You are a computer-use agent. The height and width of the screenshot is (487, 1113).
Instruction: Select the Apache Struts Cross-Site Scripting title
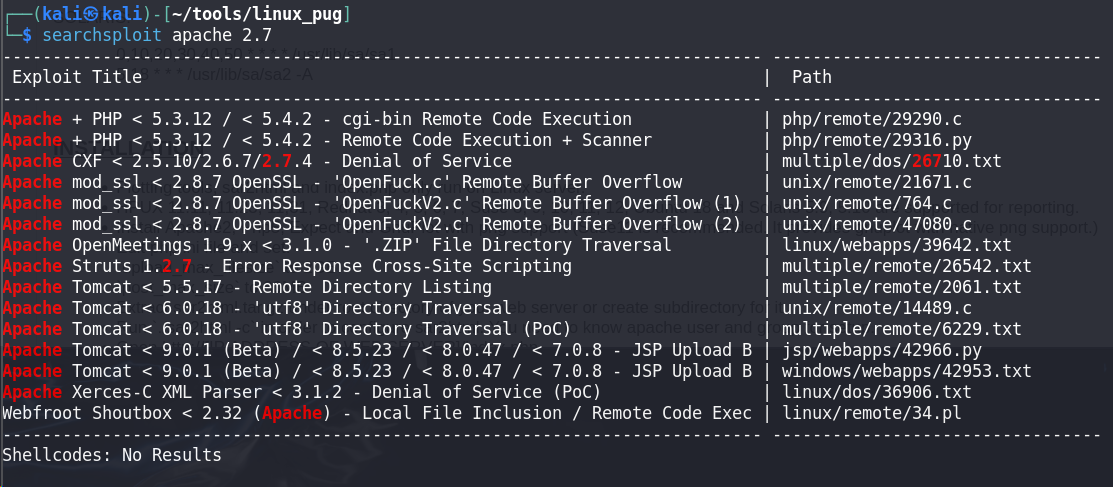[287, 266]
